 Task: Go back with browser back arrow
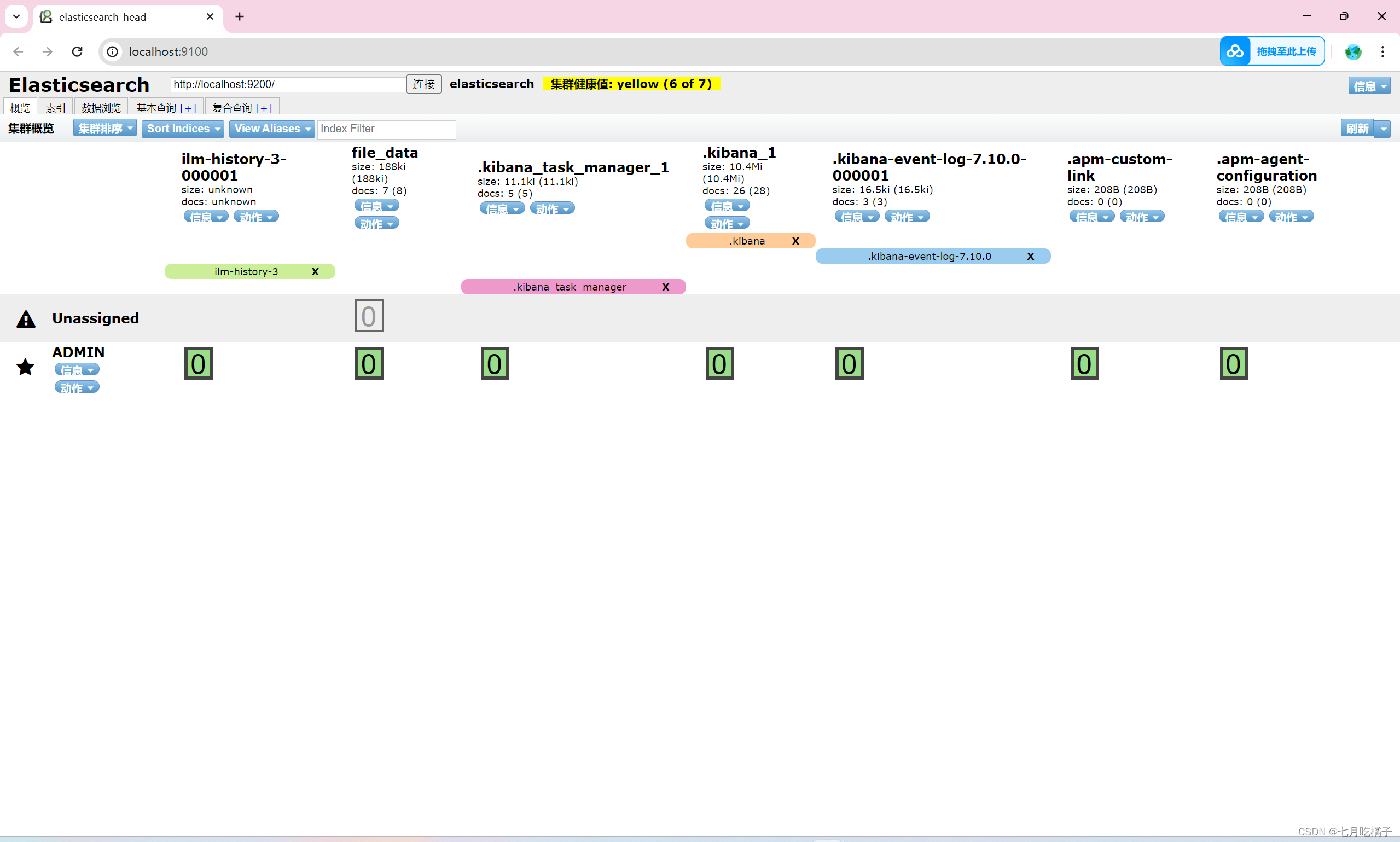[18, 51]
